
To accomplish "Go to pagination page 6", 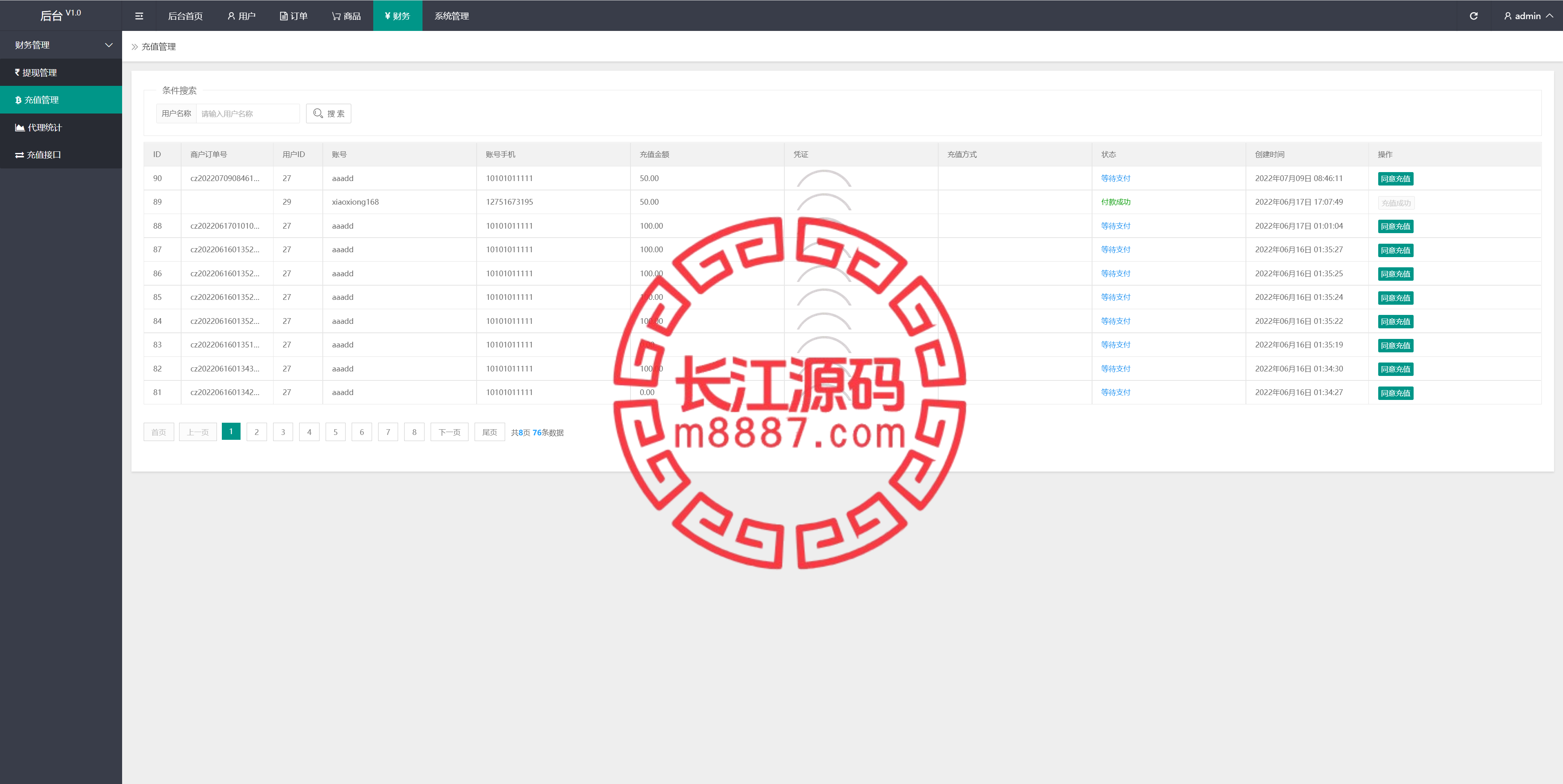I will click(361, 432).
